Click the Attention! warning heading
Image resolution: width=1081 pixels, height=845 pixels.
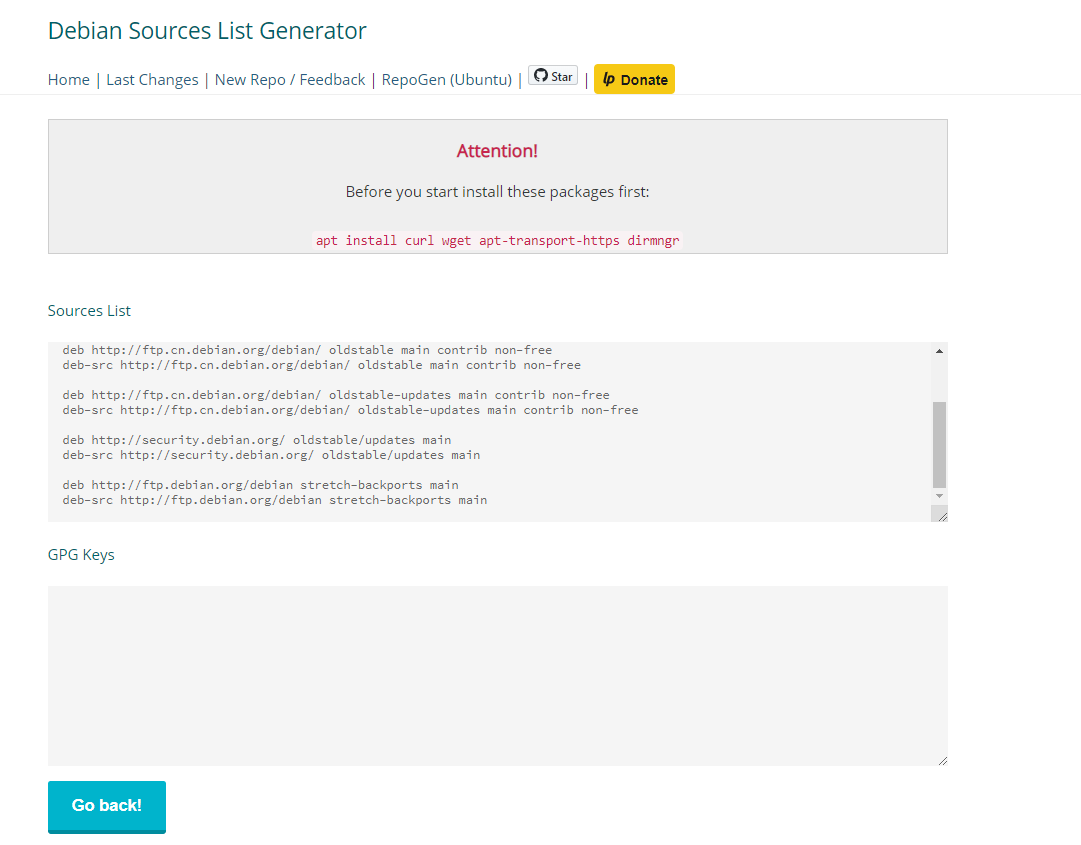[497, 151]
